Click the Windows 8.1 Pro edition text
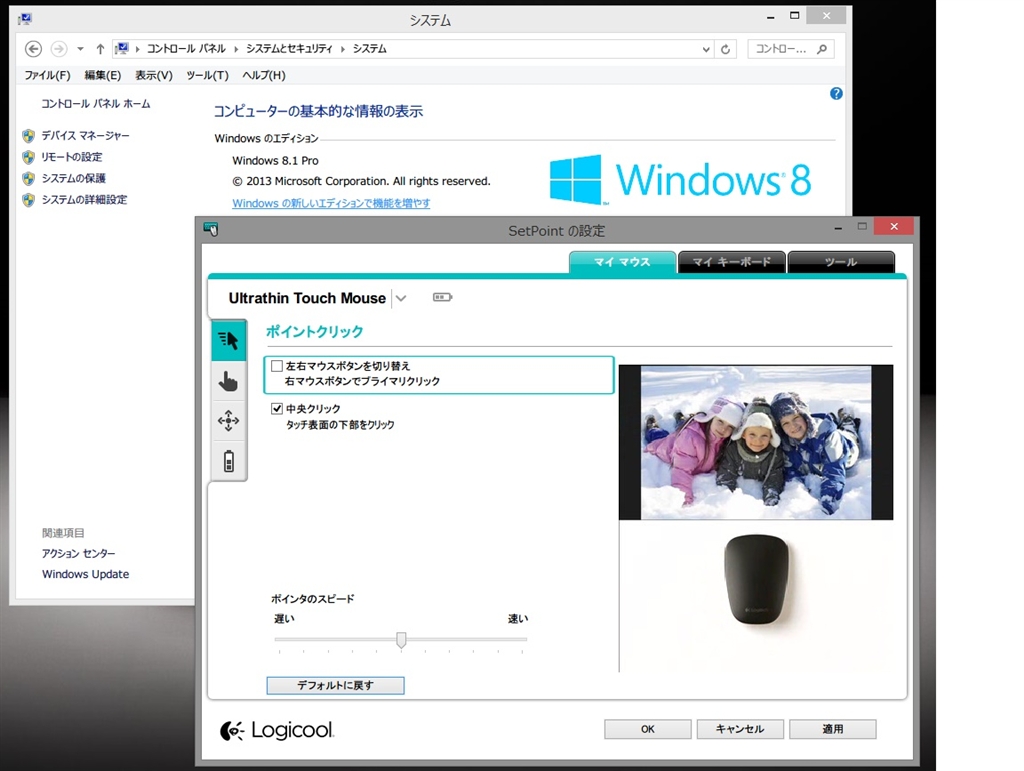The image size is (1024, 771). coord(276,161)
